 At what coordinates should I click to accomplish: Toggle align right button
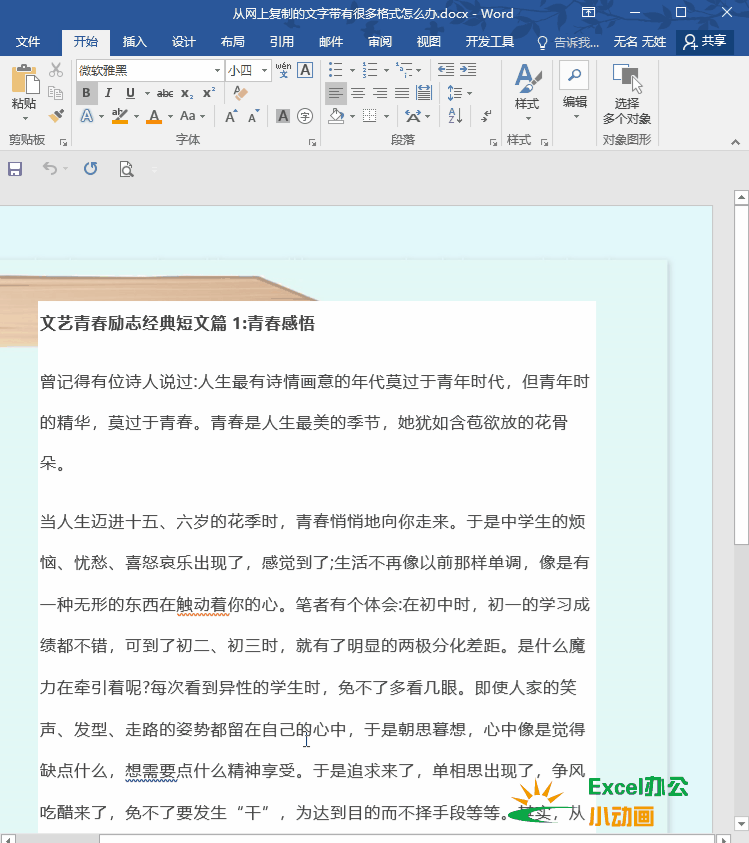(380, 94)
